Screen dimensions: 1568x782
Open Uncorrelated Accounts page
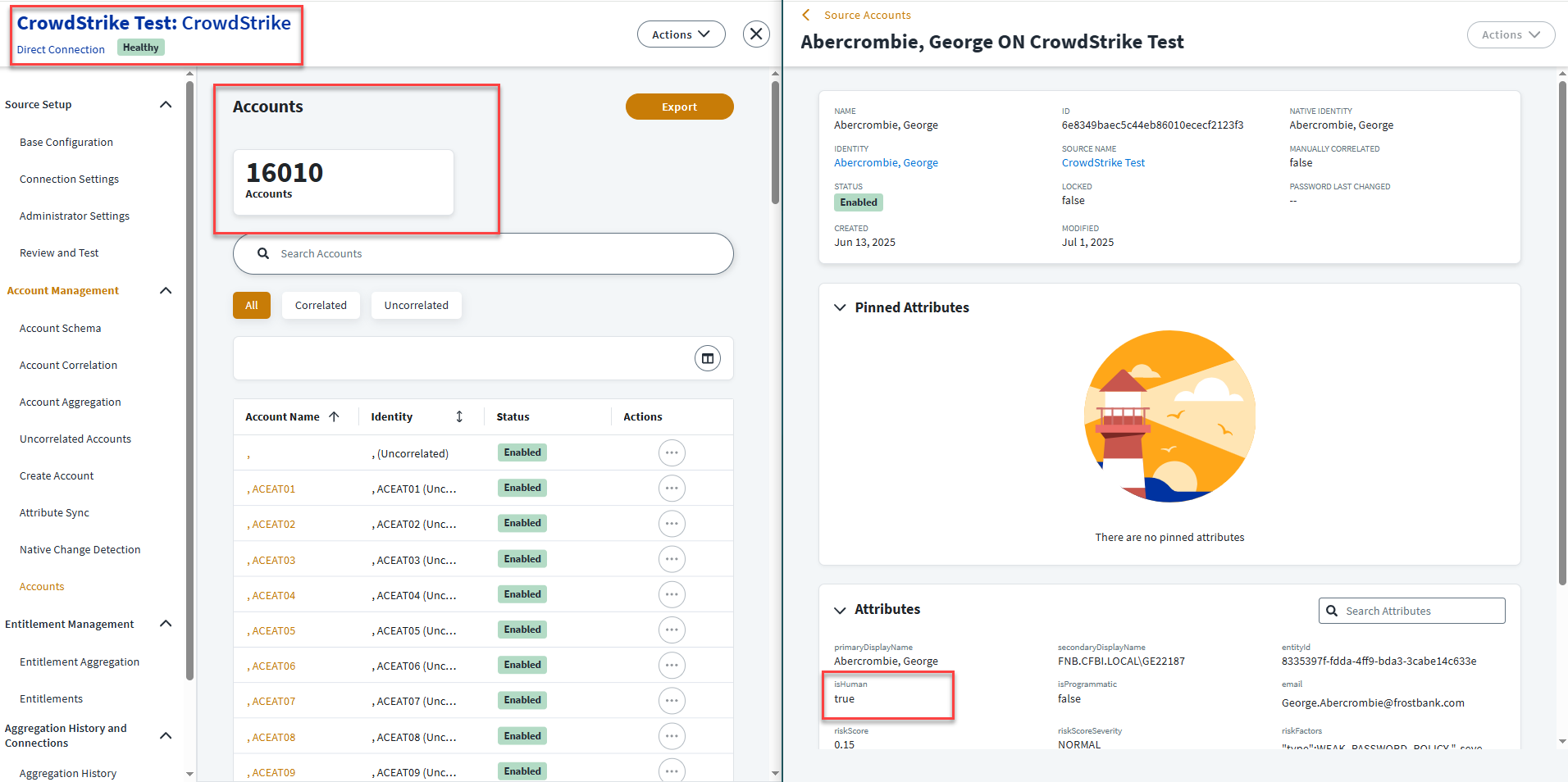pyautogui.click(x=75, y=439)
